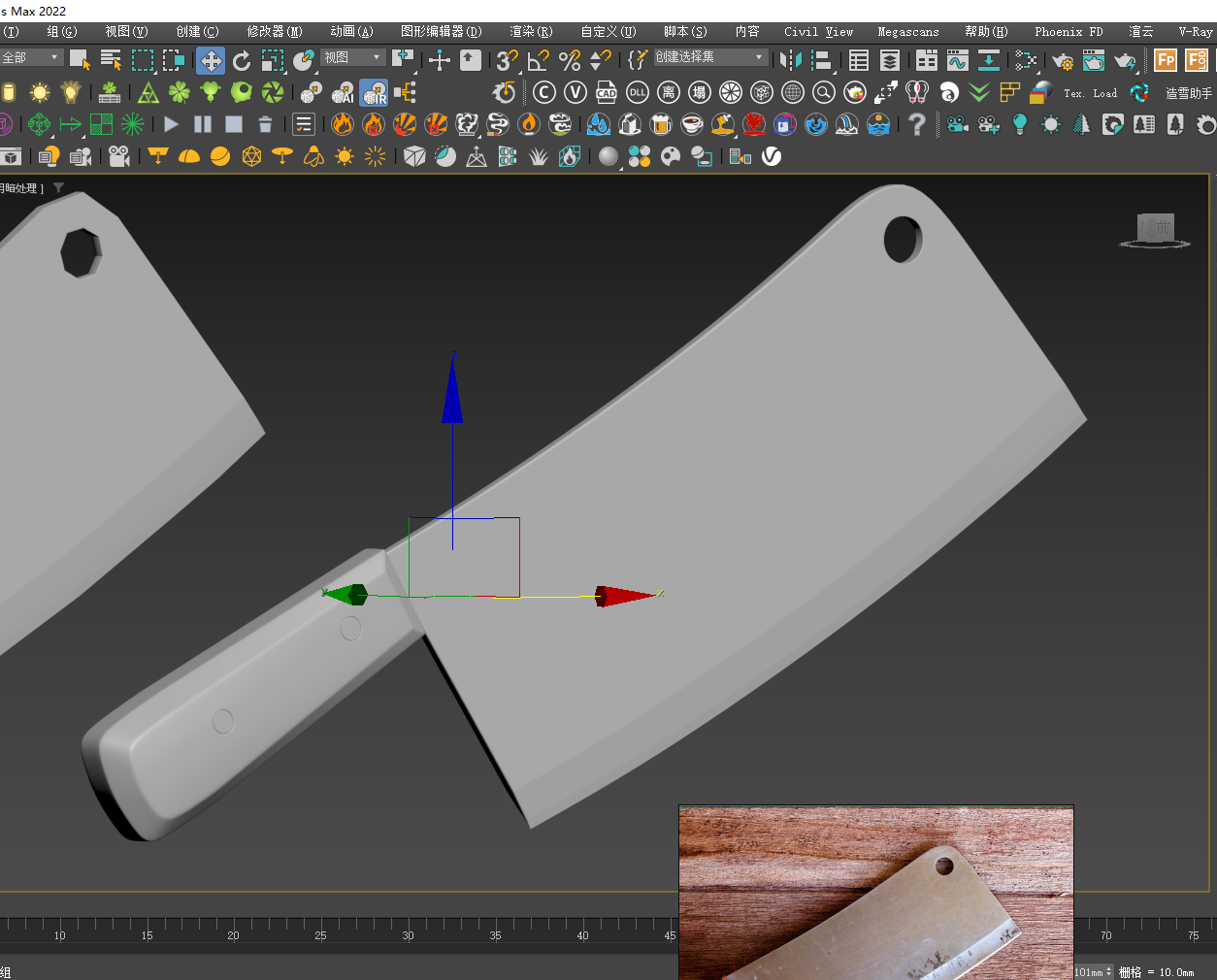This screenshot has width=1217, height=980.
Task: Open the Mirror tool
Action: 791,61
